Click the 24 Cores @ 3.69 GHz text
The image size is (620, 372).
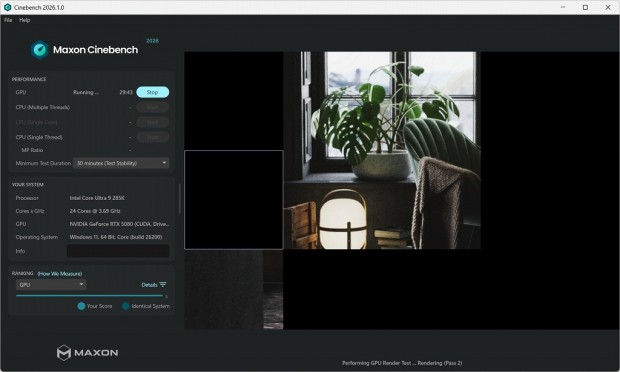coord(95,211)
